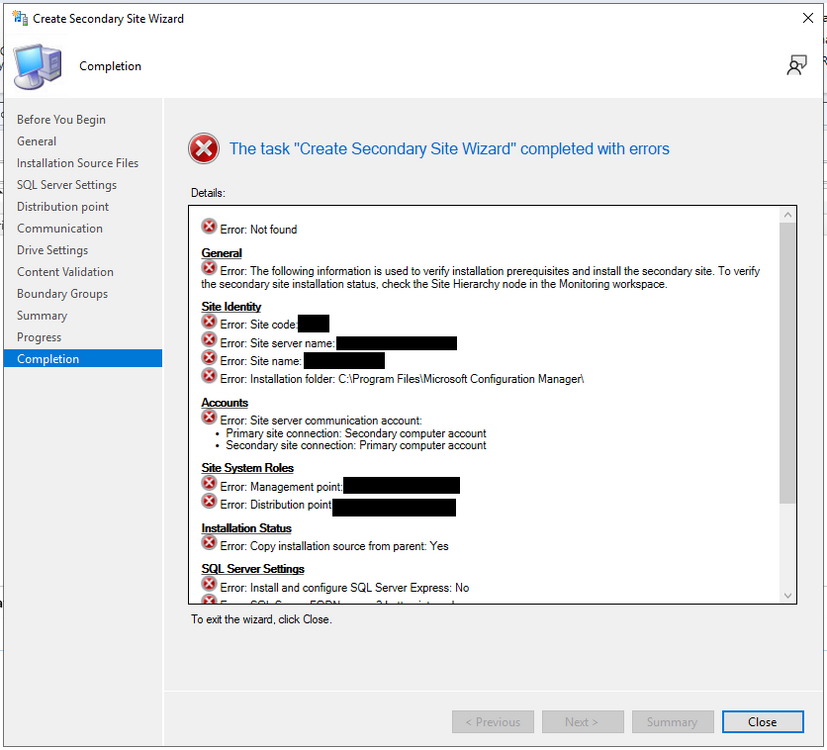Viewport: 827px width, 750px height.
Task: Click the details scrollbar up arrow
Action: coord(787,215)
